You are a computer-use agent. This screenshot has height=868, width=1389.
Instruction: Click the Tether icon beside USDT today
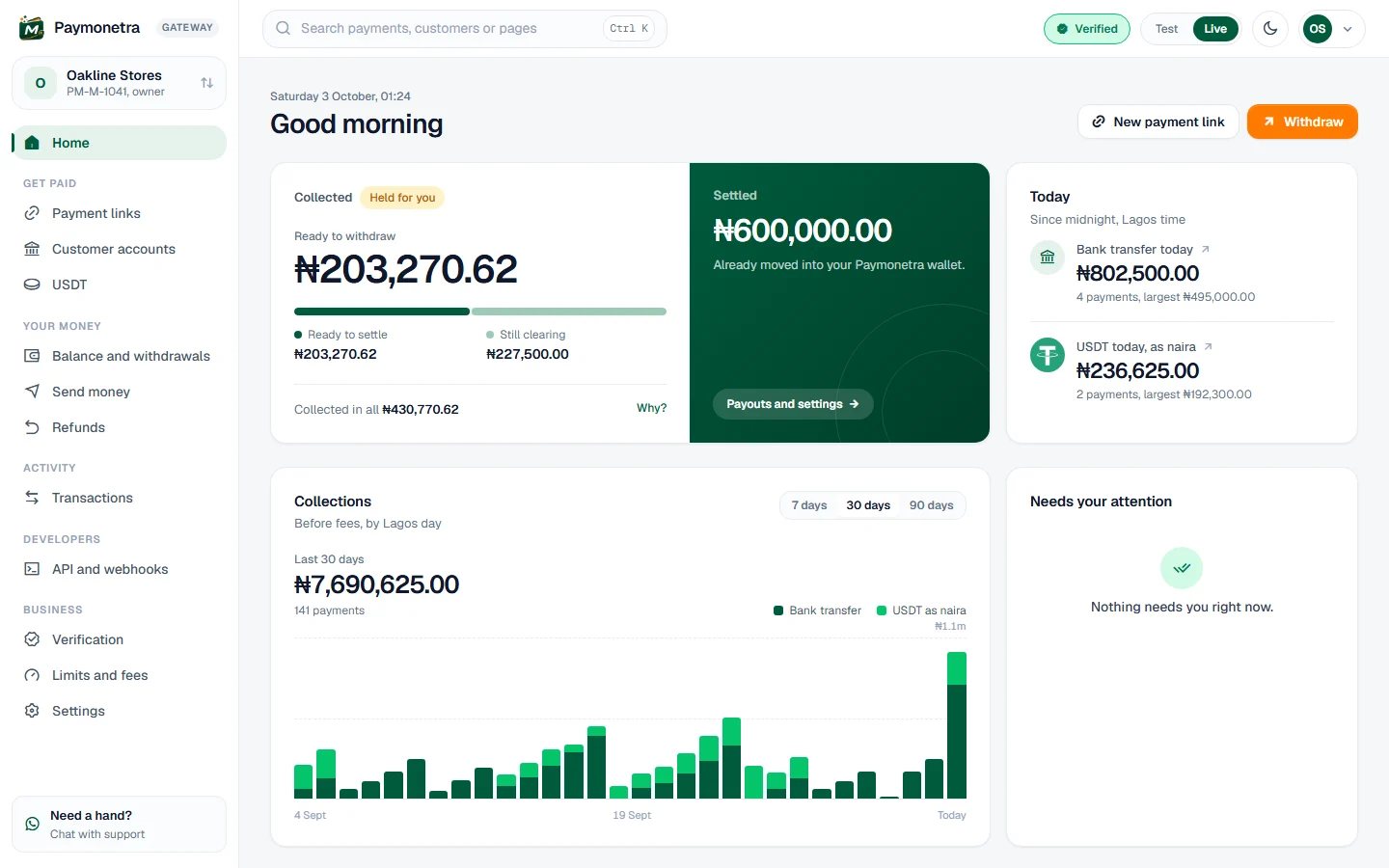tap(1048, 355)
